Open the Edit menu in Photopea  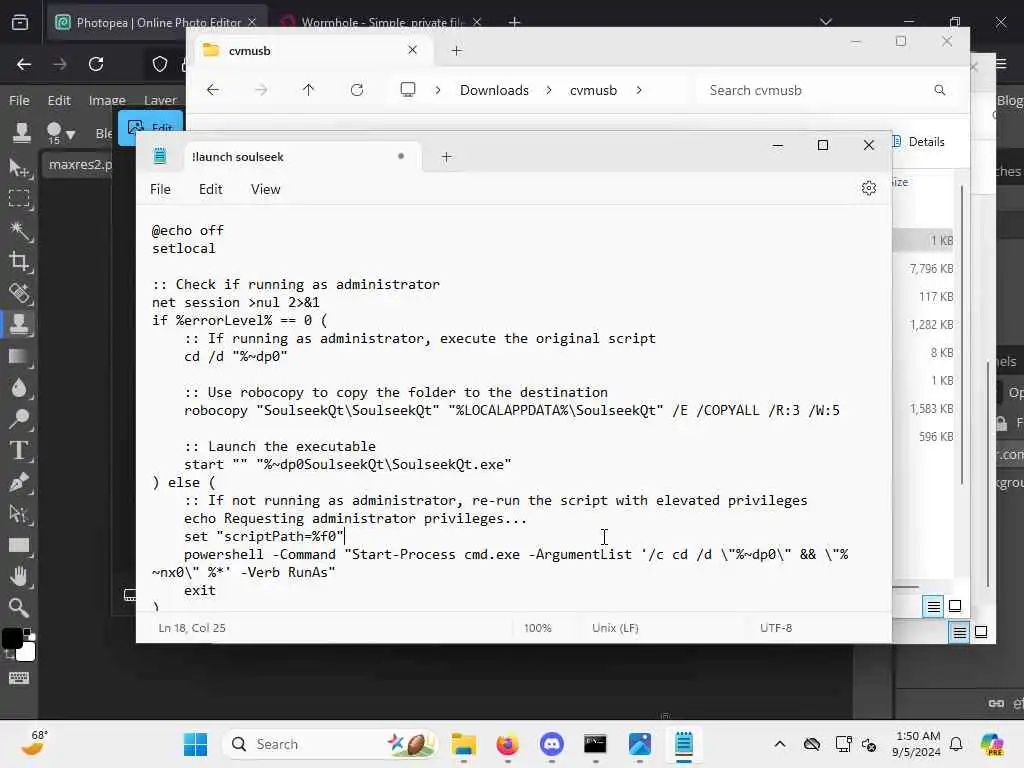(59, 100)
